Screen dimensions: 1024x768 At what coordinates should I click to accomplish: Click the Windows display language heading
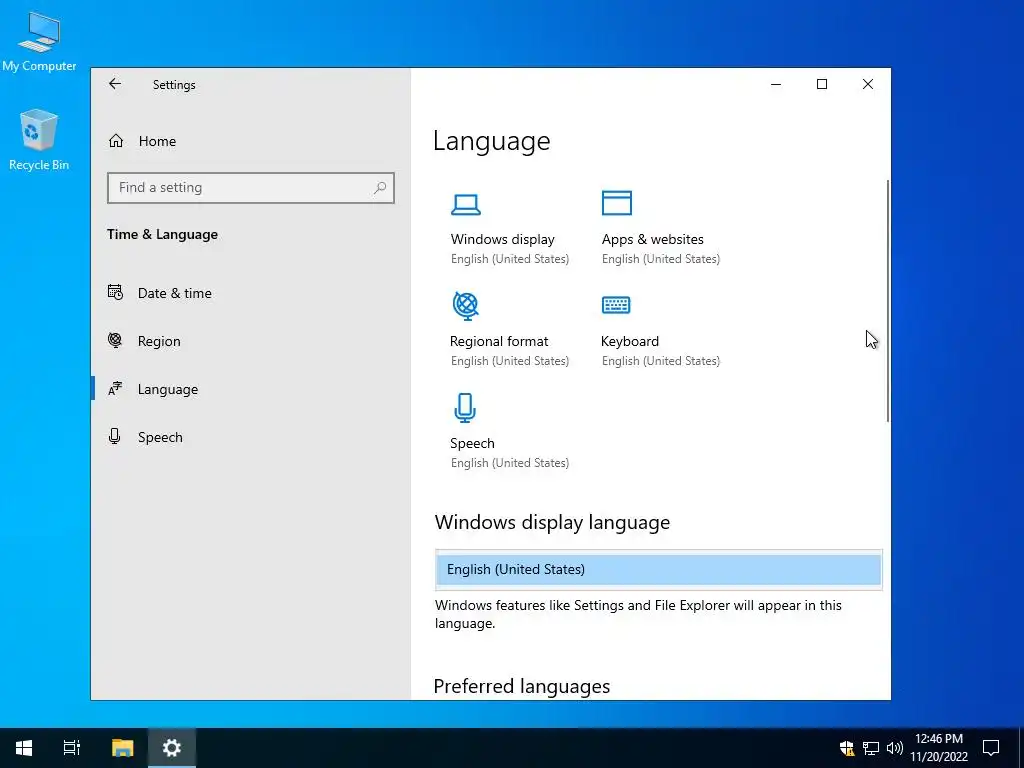(x=552, y=522)
